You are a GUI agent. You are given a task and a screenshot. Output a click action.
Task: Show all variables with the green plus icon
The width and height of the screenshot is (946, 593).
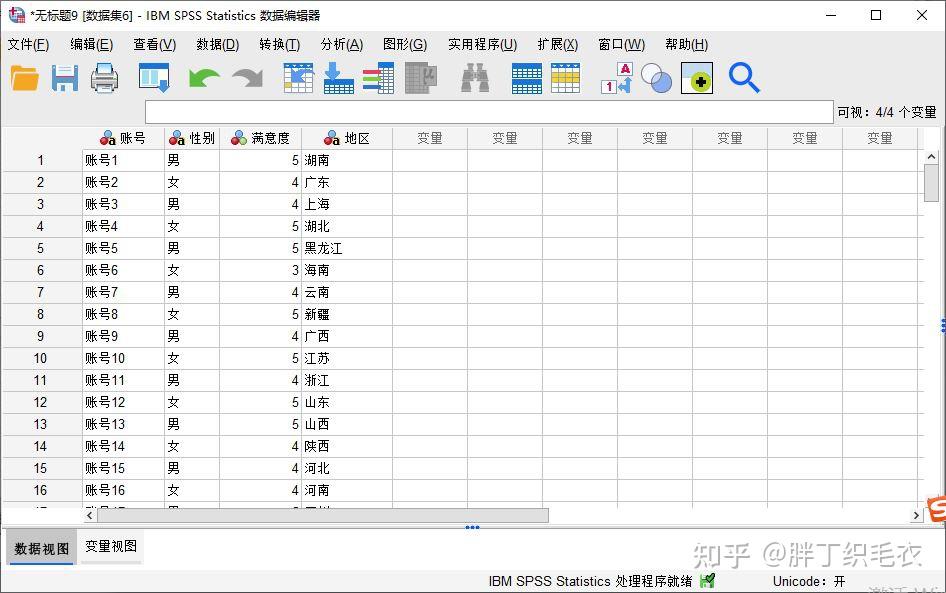(x=697, y=78)
